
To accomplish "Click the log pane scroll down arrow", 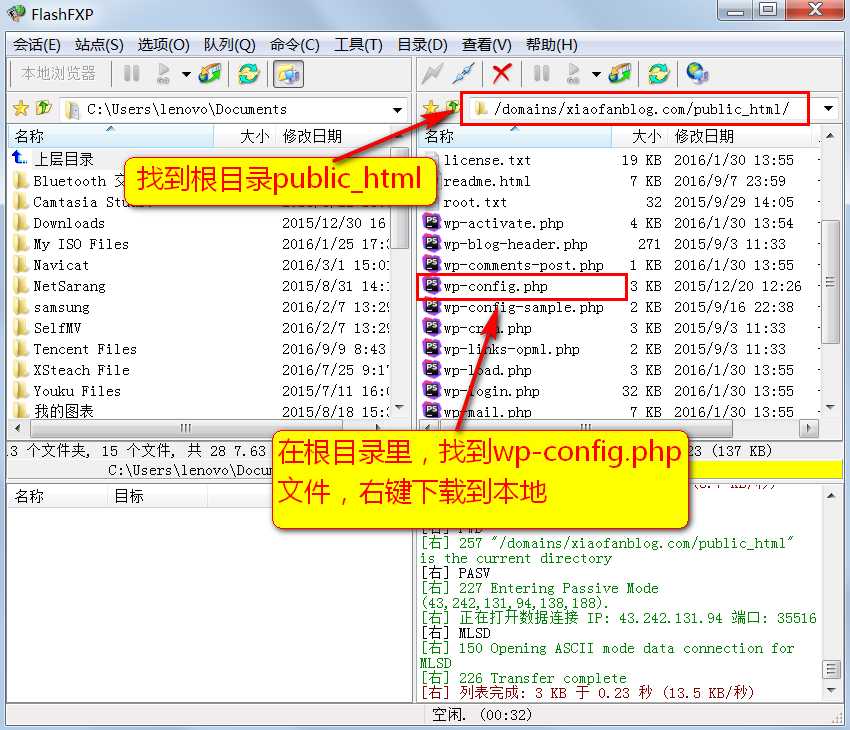I will [x=830, y=690].
